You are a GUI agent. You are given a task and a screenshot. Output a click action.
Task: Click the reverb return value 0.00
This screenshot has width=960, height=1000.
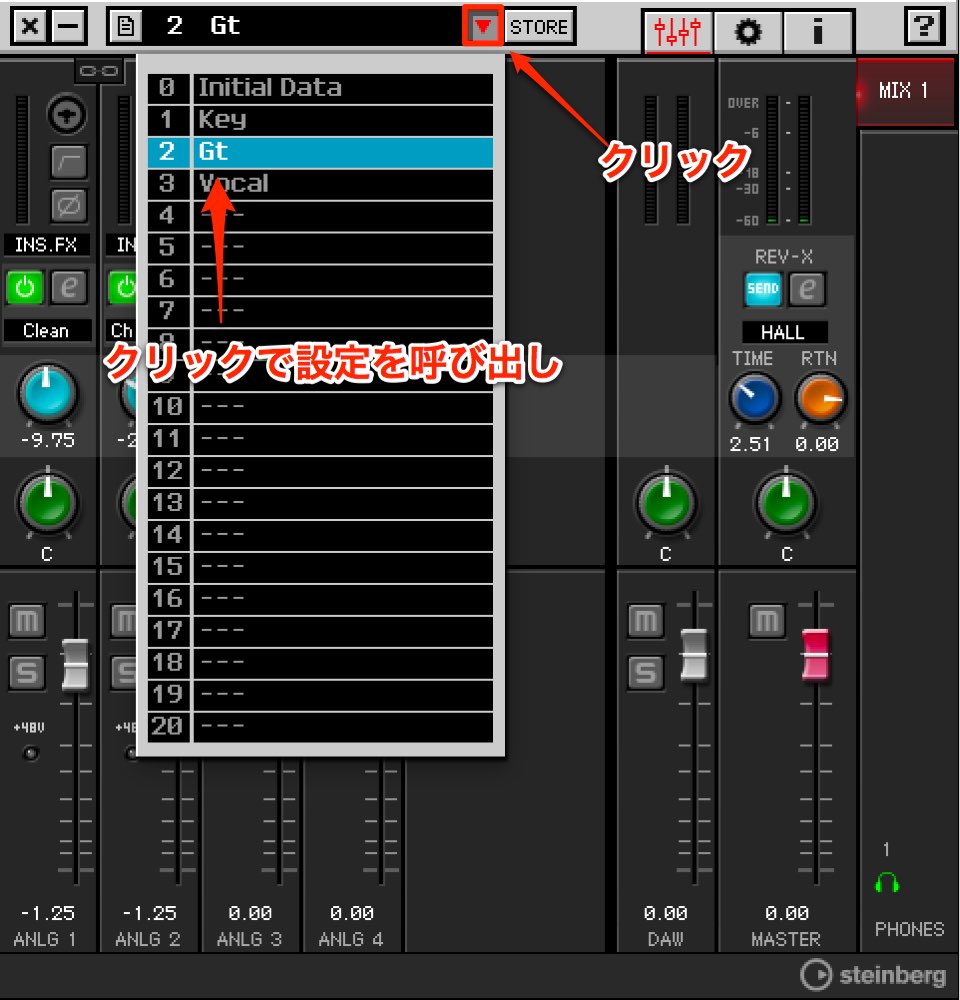point(816,445)
